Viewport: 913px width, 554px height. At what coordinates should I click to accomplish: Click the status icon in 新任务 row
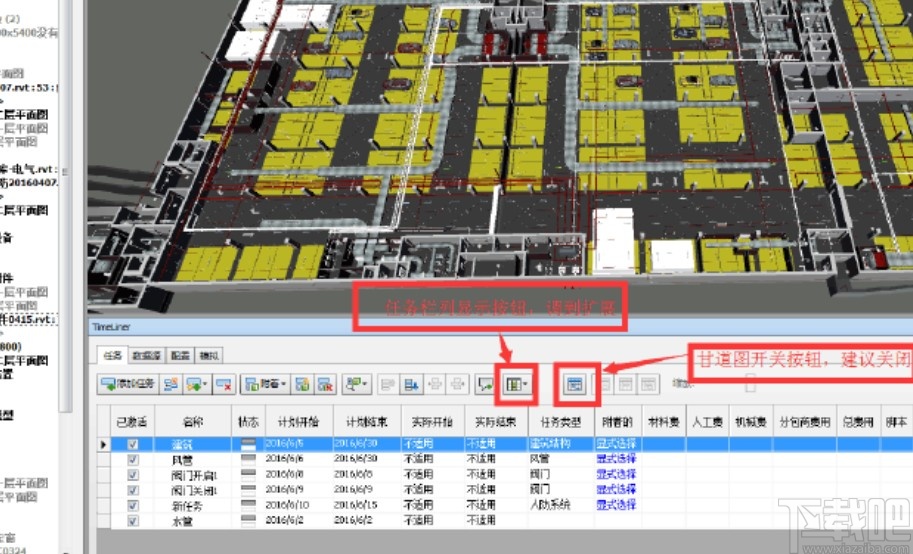click(x=248, y=505)
